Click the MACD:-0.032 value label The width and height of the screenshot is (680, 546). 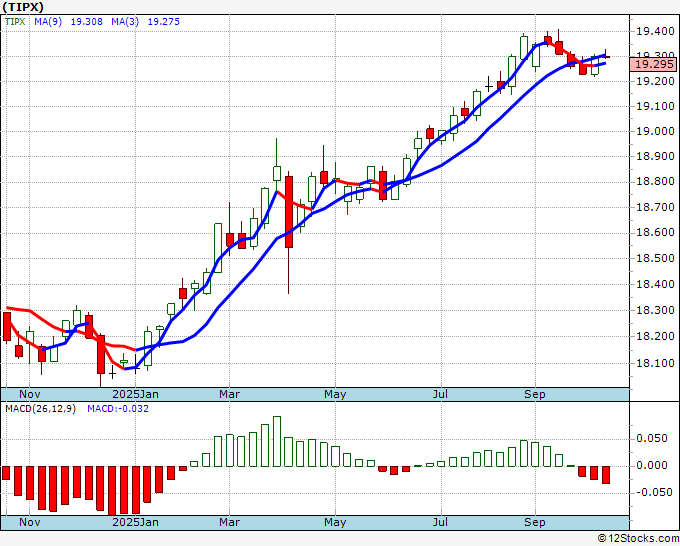(118, 409)
